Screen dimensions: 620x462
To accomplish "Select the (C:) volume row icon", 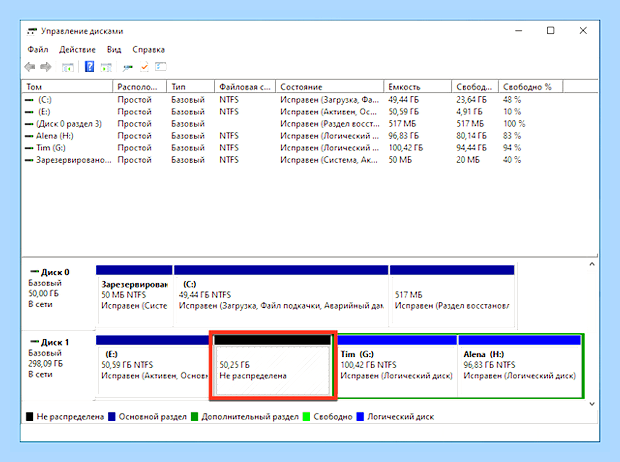I will pos(29,100).
